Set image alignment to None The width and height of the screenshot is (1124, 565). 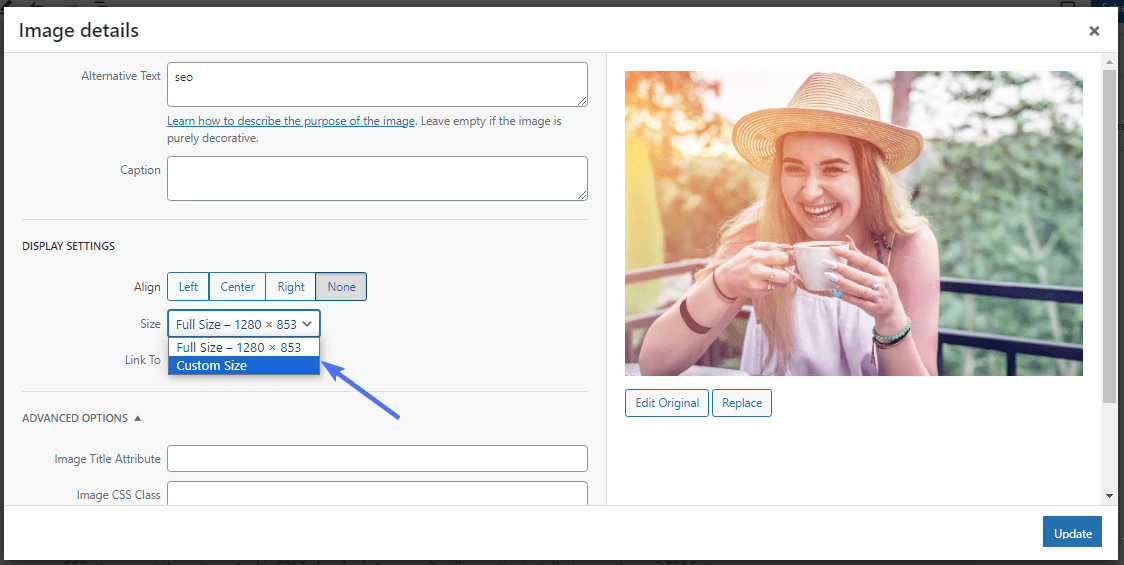pos(341,287)
